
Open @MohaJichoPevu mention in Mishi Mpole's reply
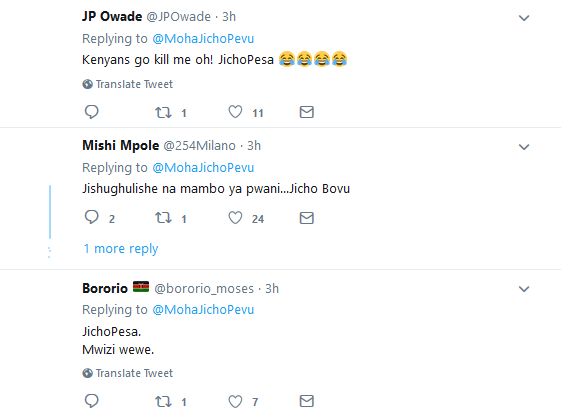[203, 167]
